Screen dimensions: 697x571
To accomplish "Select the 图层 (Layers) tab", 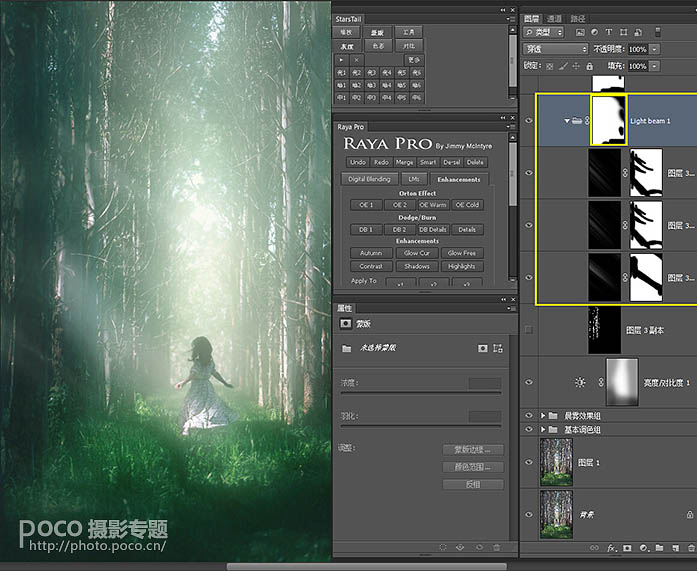I will pos(531,19).
